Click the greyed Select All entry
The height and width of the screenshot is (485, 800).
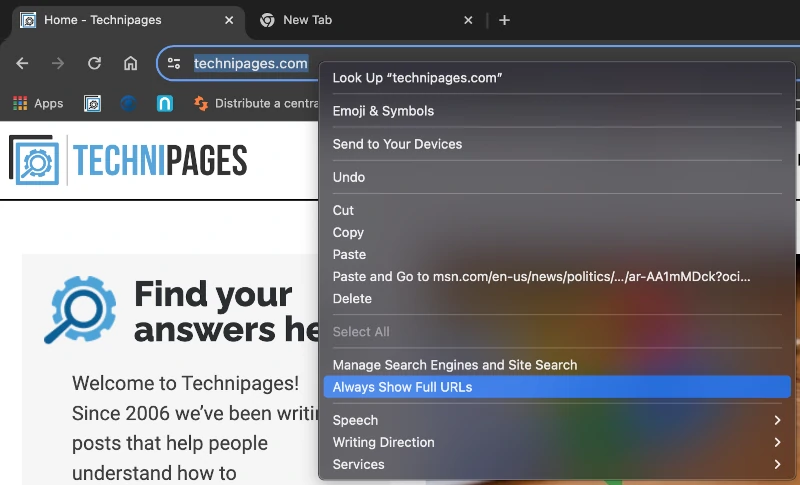coord(557,332)
